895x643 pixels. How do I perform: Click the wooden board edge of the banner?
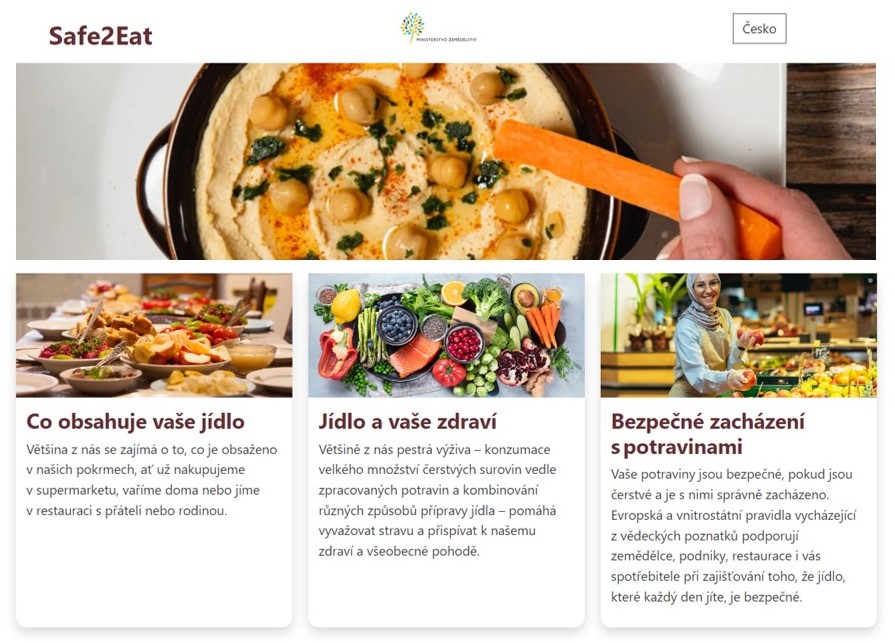point(831,161)
